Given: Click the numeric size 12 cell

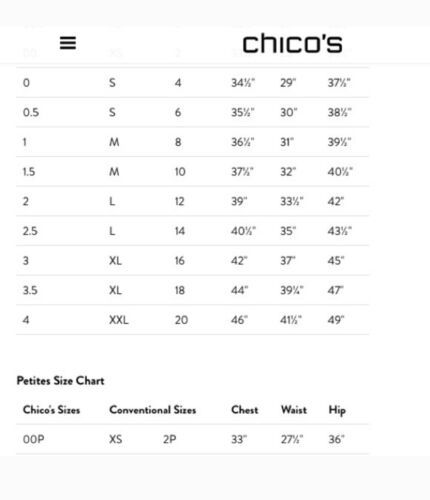Looking at the screenshot, I should (x=180, y=201).
